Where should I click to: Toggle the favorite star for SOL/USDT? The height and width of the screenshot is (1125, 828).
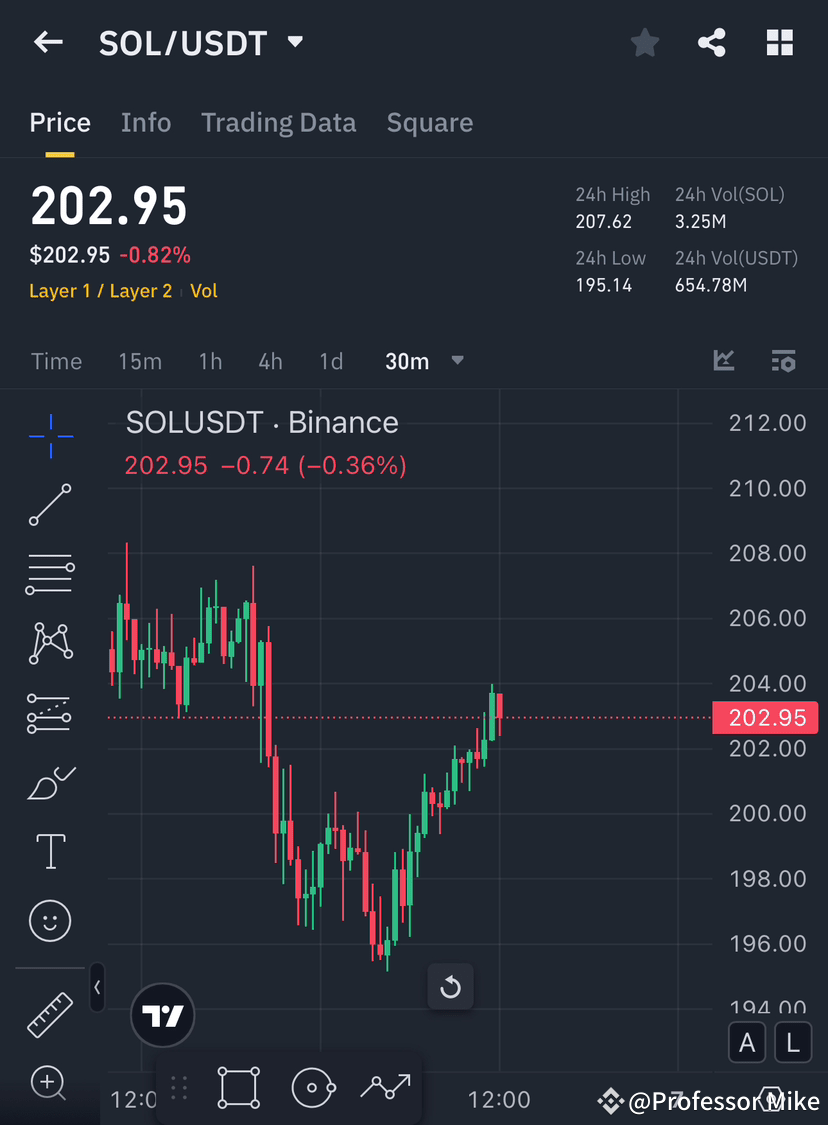pyautogui.click(x=644, y=42)
